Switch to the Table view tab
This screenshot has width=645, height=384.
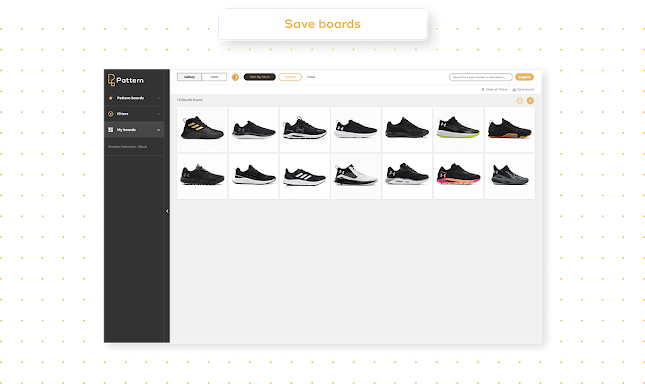pyautogui.click(x=214, y=77)
